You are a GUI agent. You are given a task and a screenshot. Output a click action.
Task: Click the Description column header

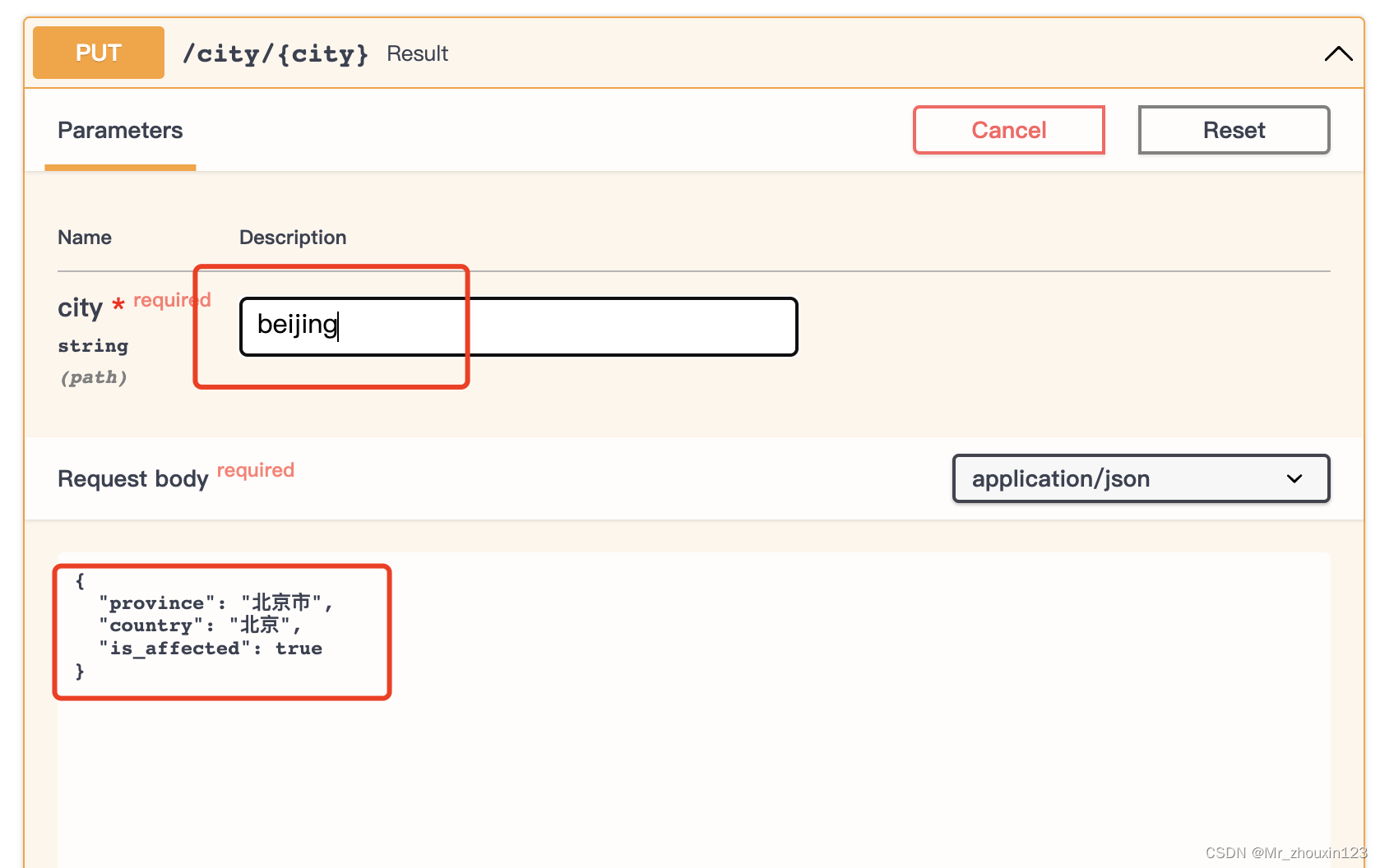click(x=292, y=237)
